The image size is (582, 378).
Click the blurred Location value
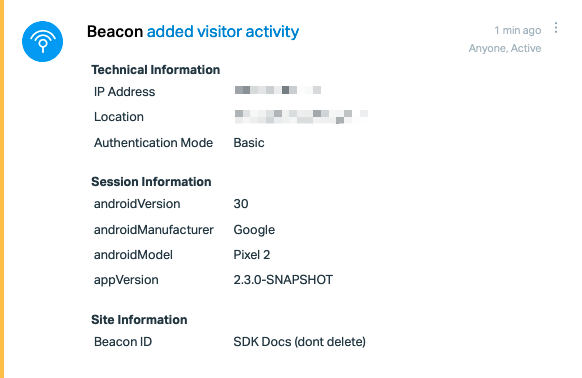[x=301, y=116]
